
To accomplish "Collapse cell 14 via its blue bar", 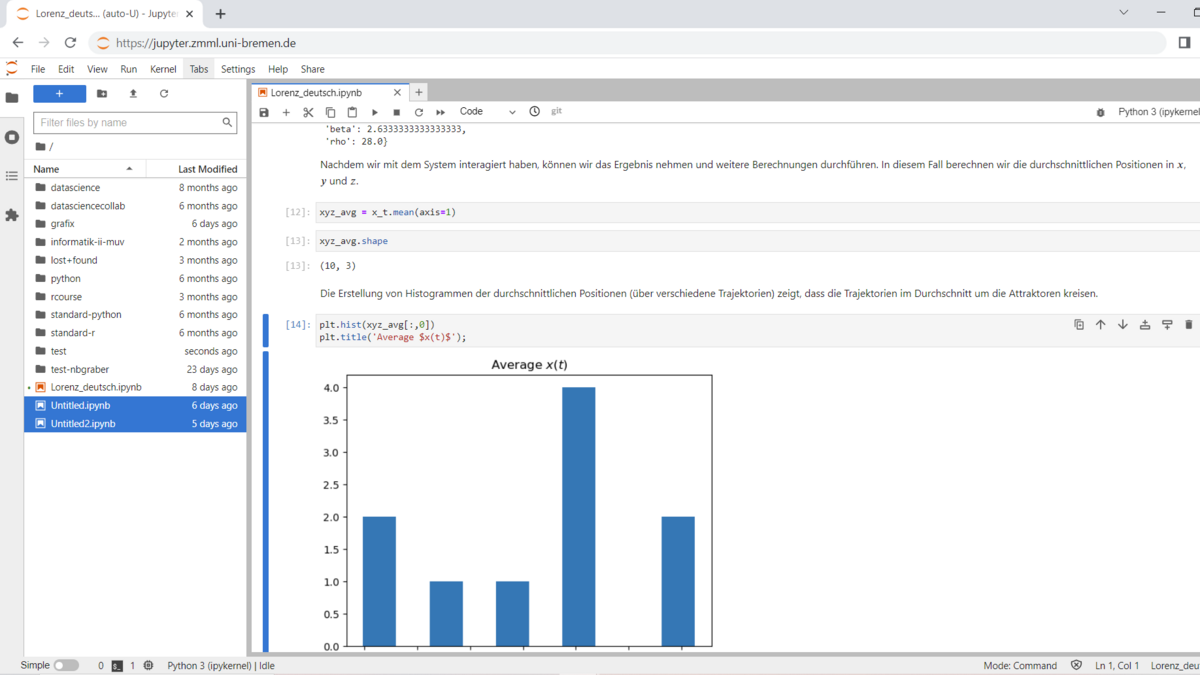I will pos(266,330).
